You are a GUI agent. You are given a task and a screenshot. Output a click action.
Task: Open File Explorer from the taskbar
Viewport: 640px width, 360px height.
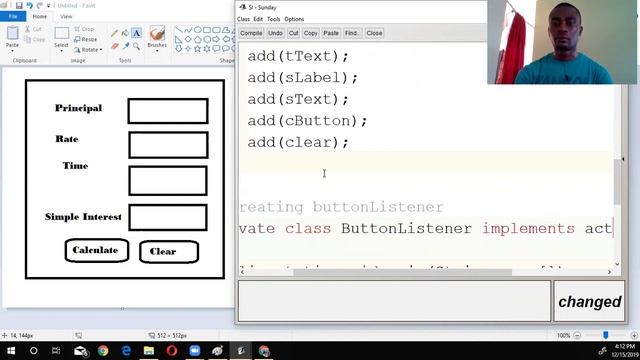[149, 351]
